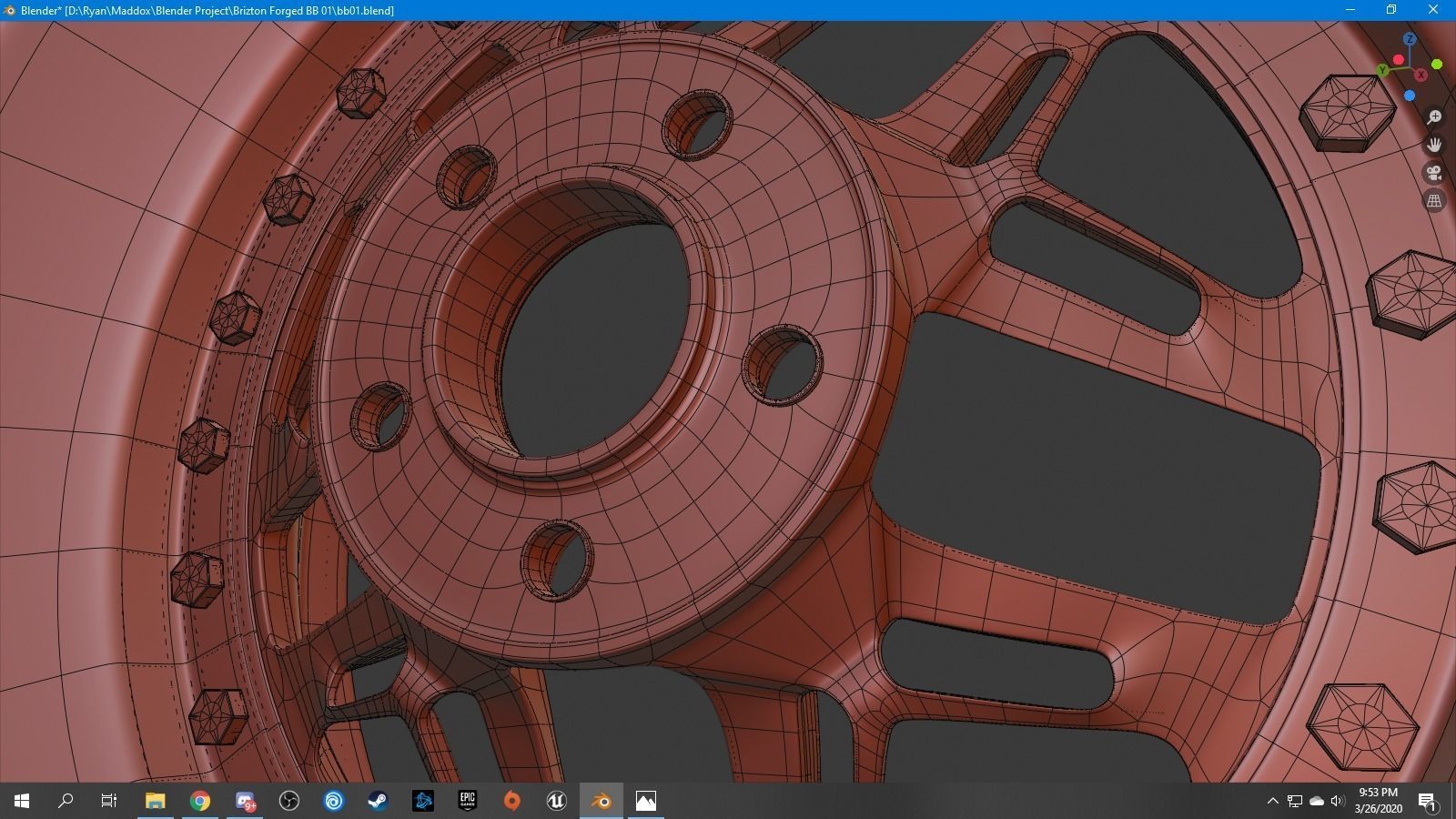
Task: Switch perspective/orthographic with the grid icon
Action: (x=1434, y=200)
